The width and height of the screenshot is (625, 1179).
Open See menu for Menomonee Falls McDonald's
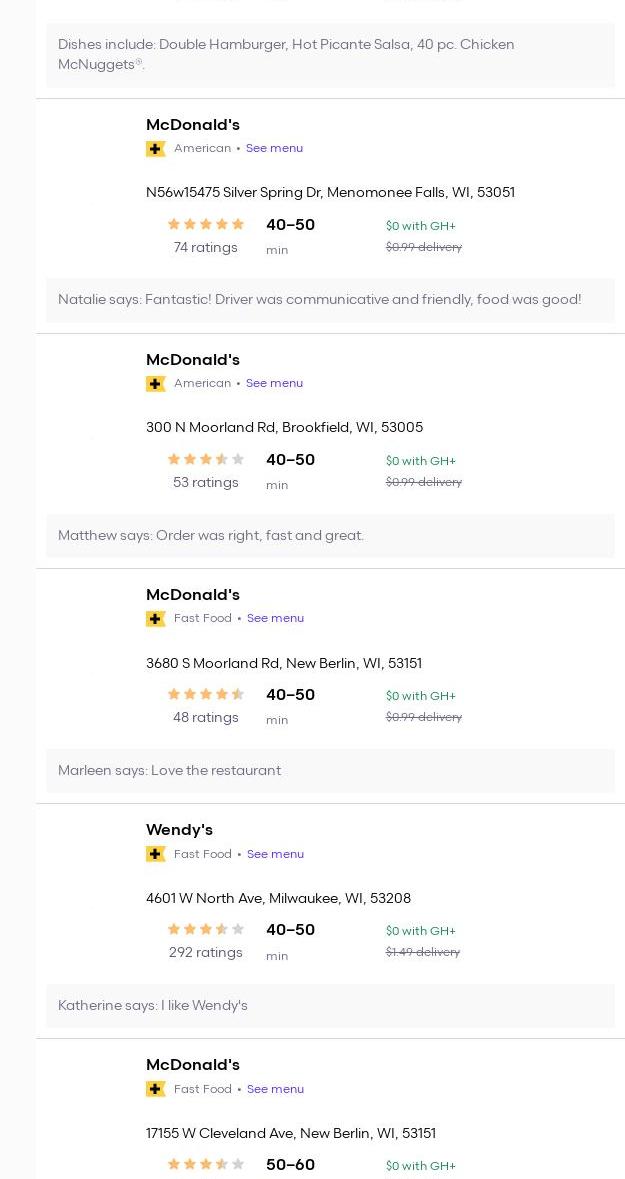click(x=274, y=148)
